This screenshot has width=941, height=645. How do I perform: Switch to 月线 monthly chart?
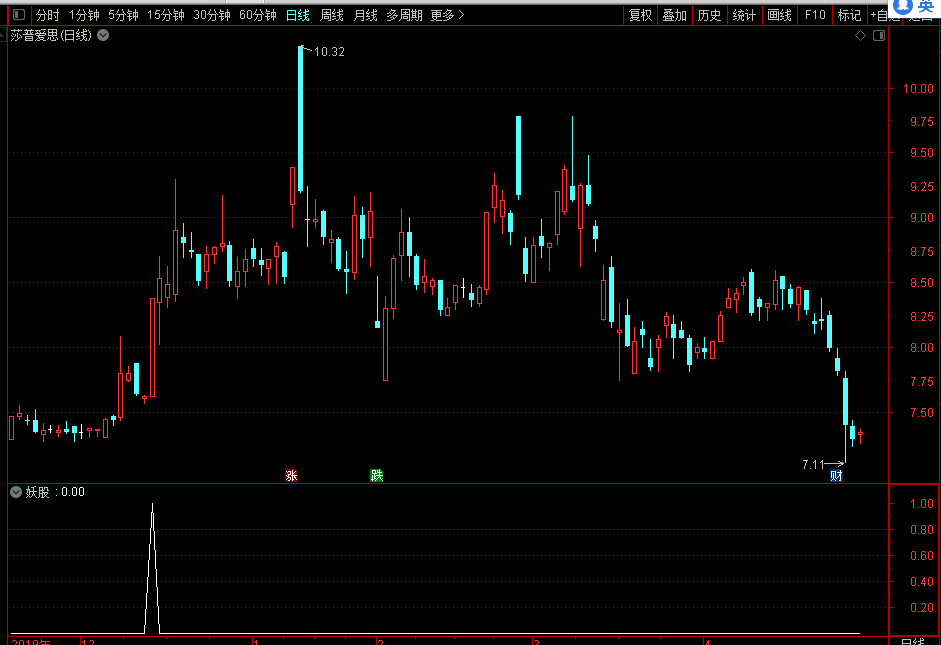point(365,15)
